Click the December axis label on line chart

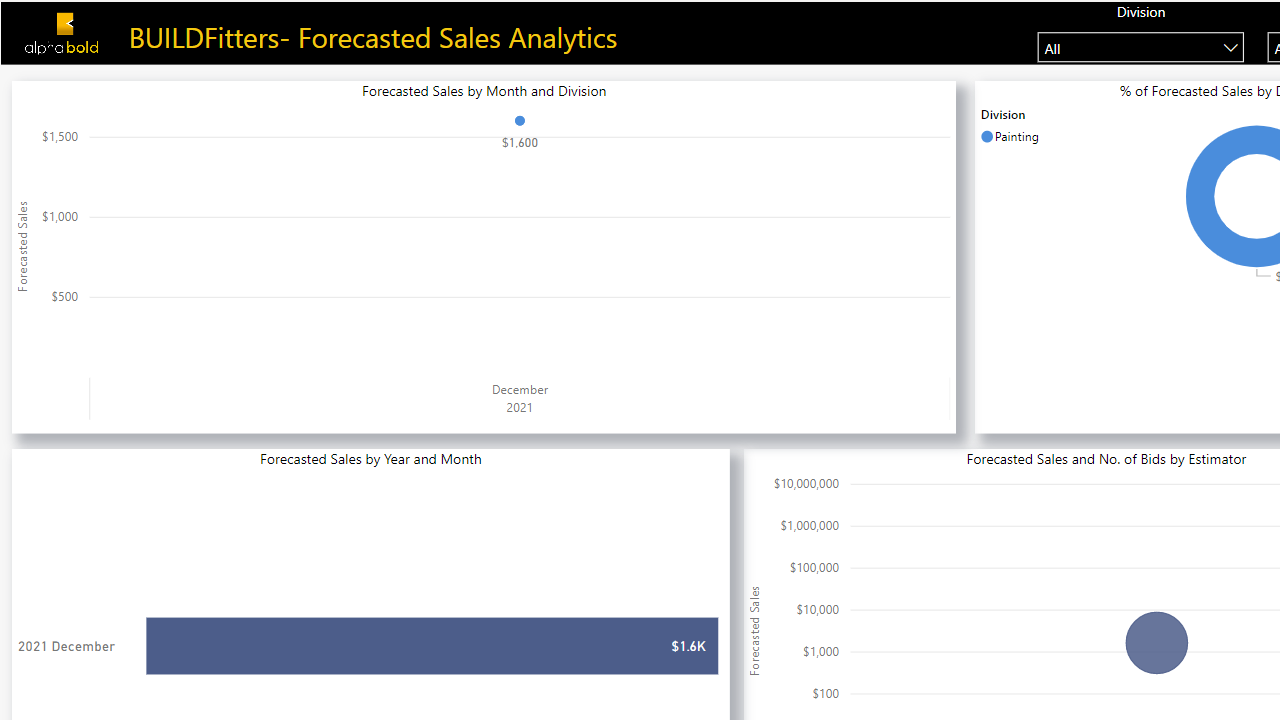point(520,390)
